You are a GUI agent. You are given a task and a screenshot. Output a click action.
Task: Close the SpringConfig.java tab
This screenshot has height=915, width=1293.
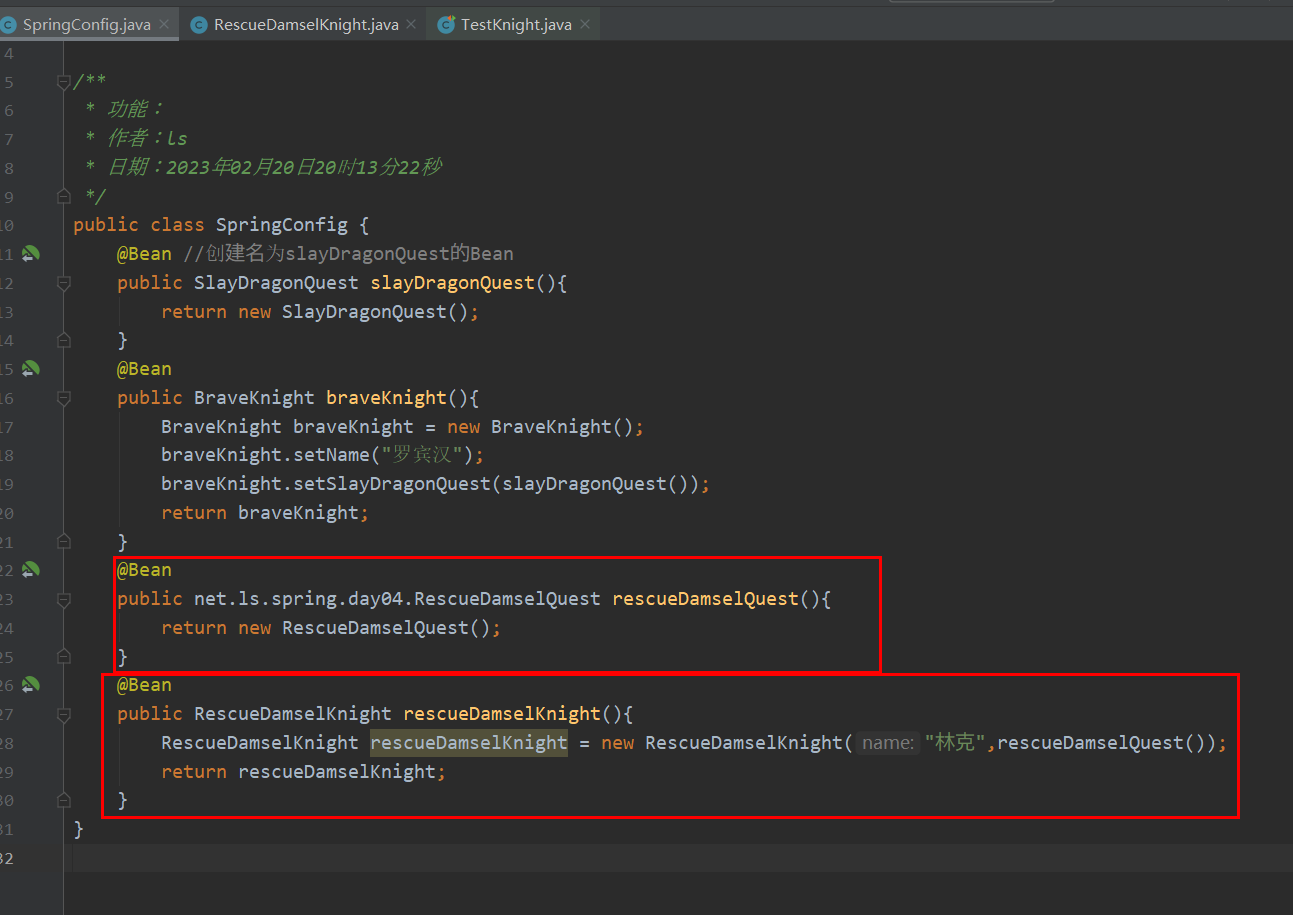pyautogui.click(x=164, y=25)
